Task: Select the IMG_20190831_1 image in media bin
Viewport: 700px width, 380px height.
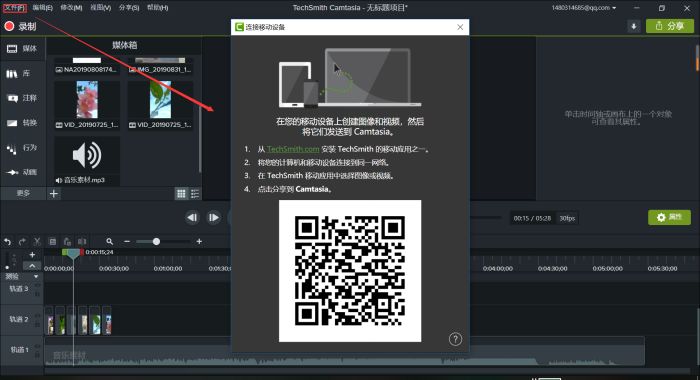Action: tap(160, 66)
